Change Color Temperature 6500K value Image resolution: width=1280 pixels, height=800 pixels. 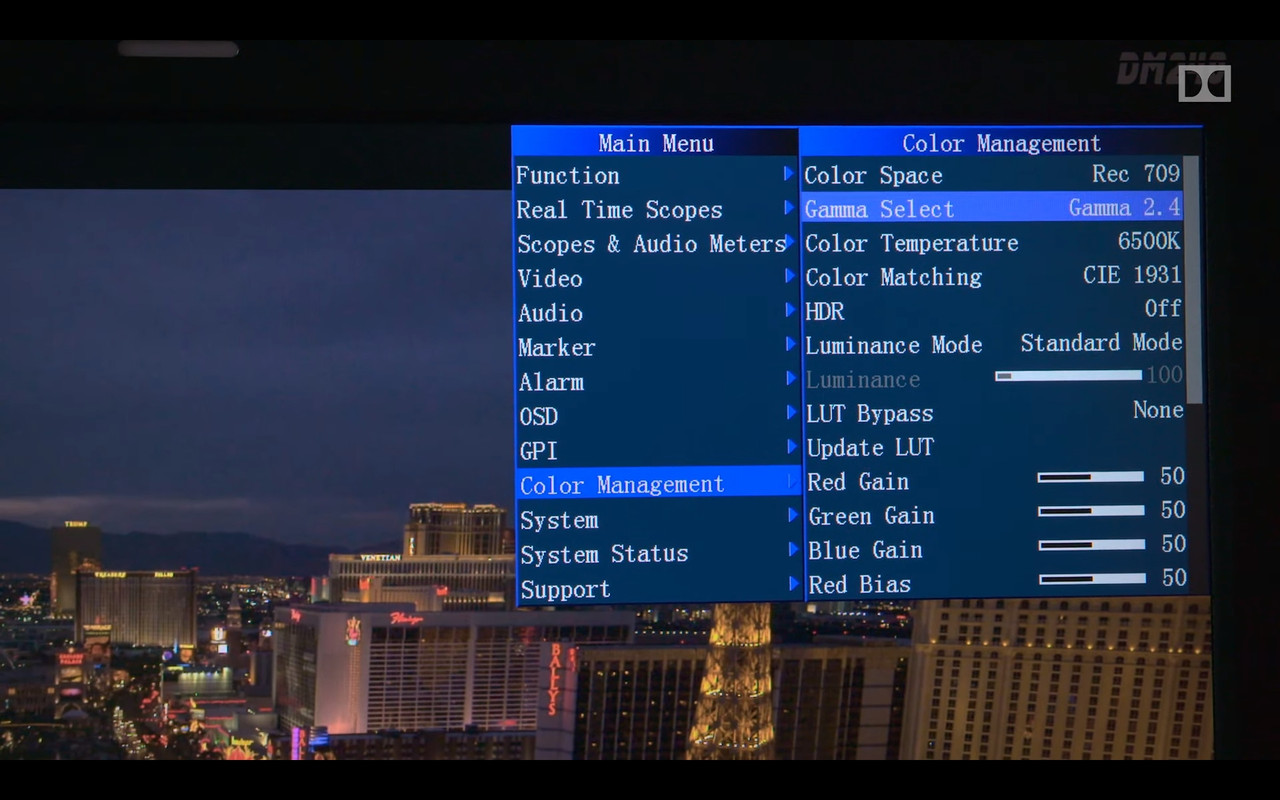point(1148,241)
